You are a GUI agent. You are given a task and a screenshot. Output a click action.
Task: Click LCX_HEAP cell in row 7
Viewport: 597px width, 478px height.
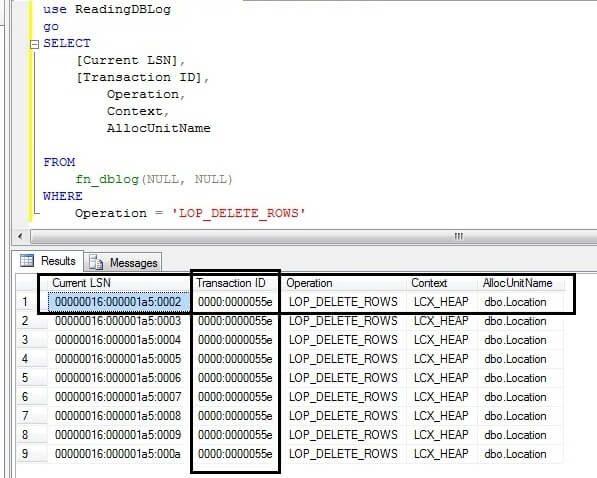442,416
